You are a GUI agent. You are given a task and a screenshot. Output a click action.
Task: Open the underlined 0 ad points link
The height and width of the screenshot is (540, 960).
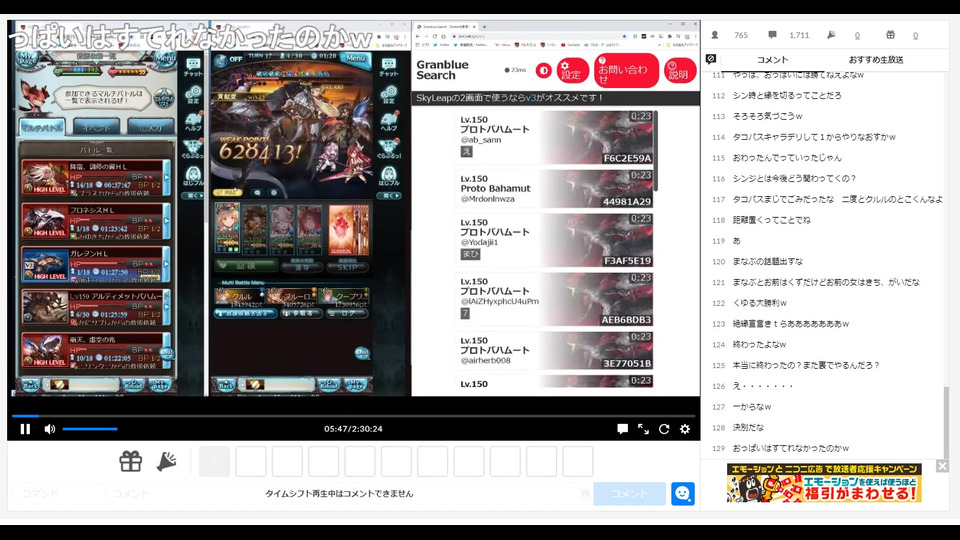pyautogui.click(x=857, y=36)
